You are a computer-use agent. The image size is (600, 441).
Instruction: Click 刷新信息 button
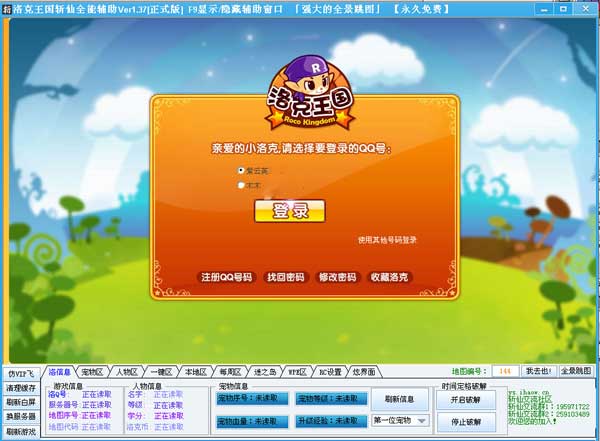click(399, 399)
